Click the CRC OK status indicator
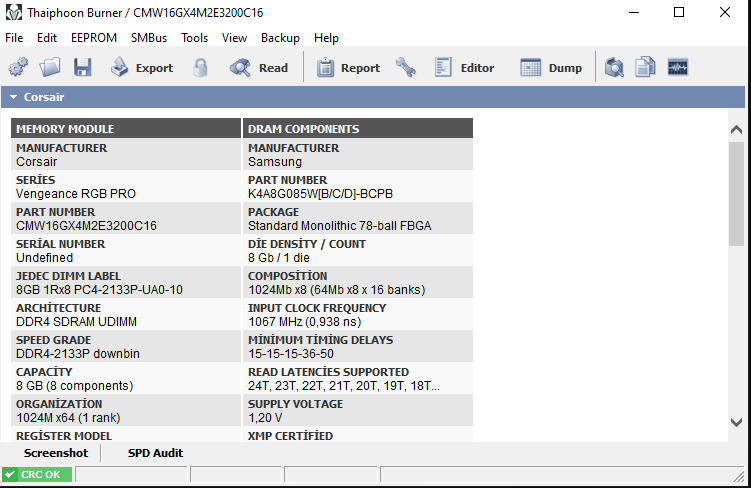This screenshot has height=488, width=751. pos(37,475)
